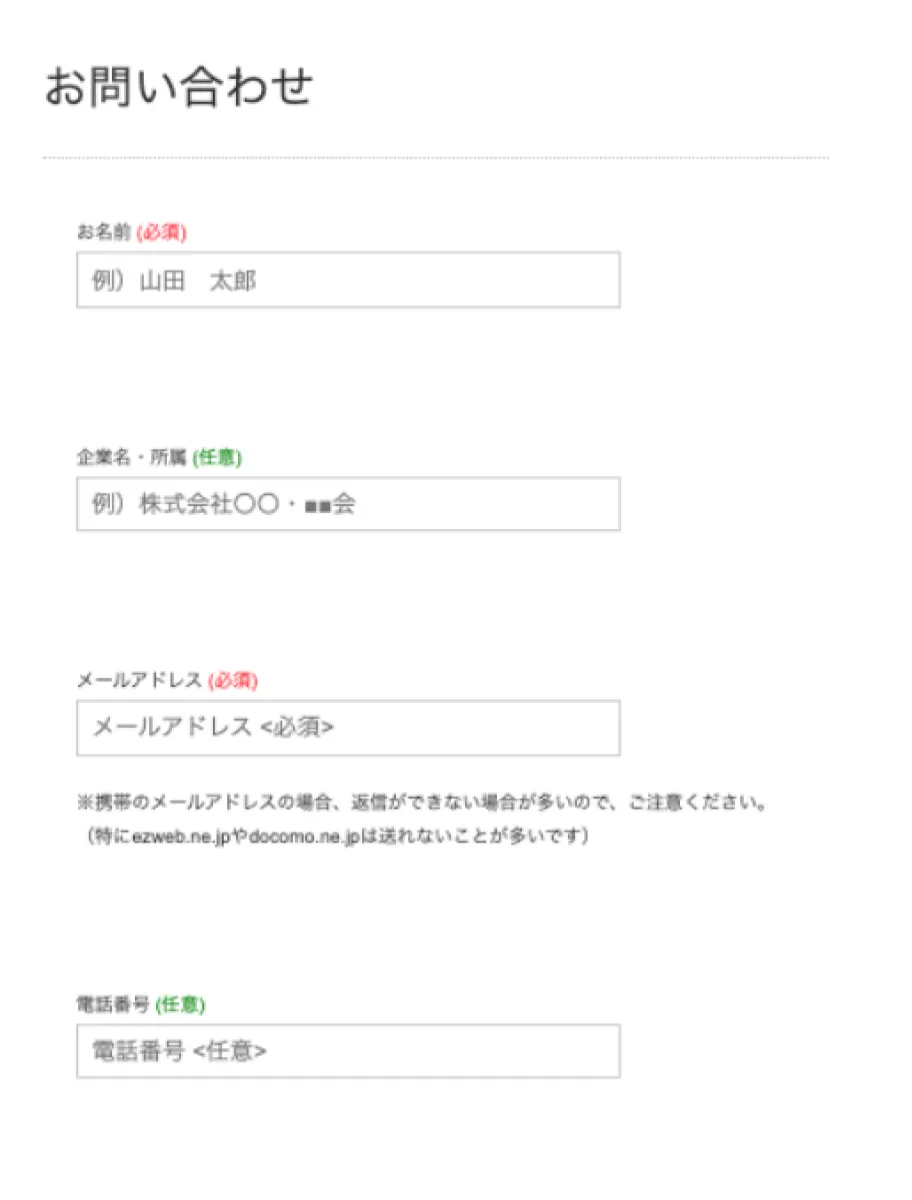The image size is (912, 1200).
Task: Click the dotted divider under the heading
Action: [x=436, y=158]
